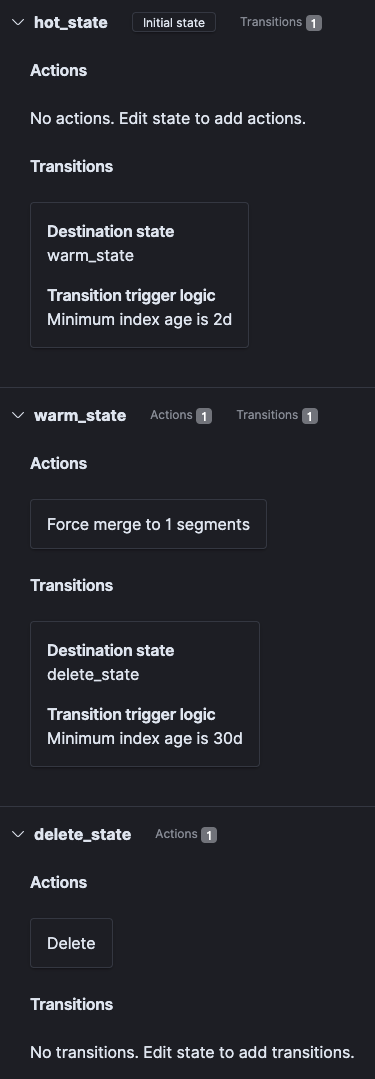Click the delete_state heading
The image size is (375, 1079).
click(83, 834)
